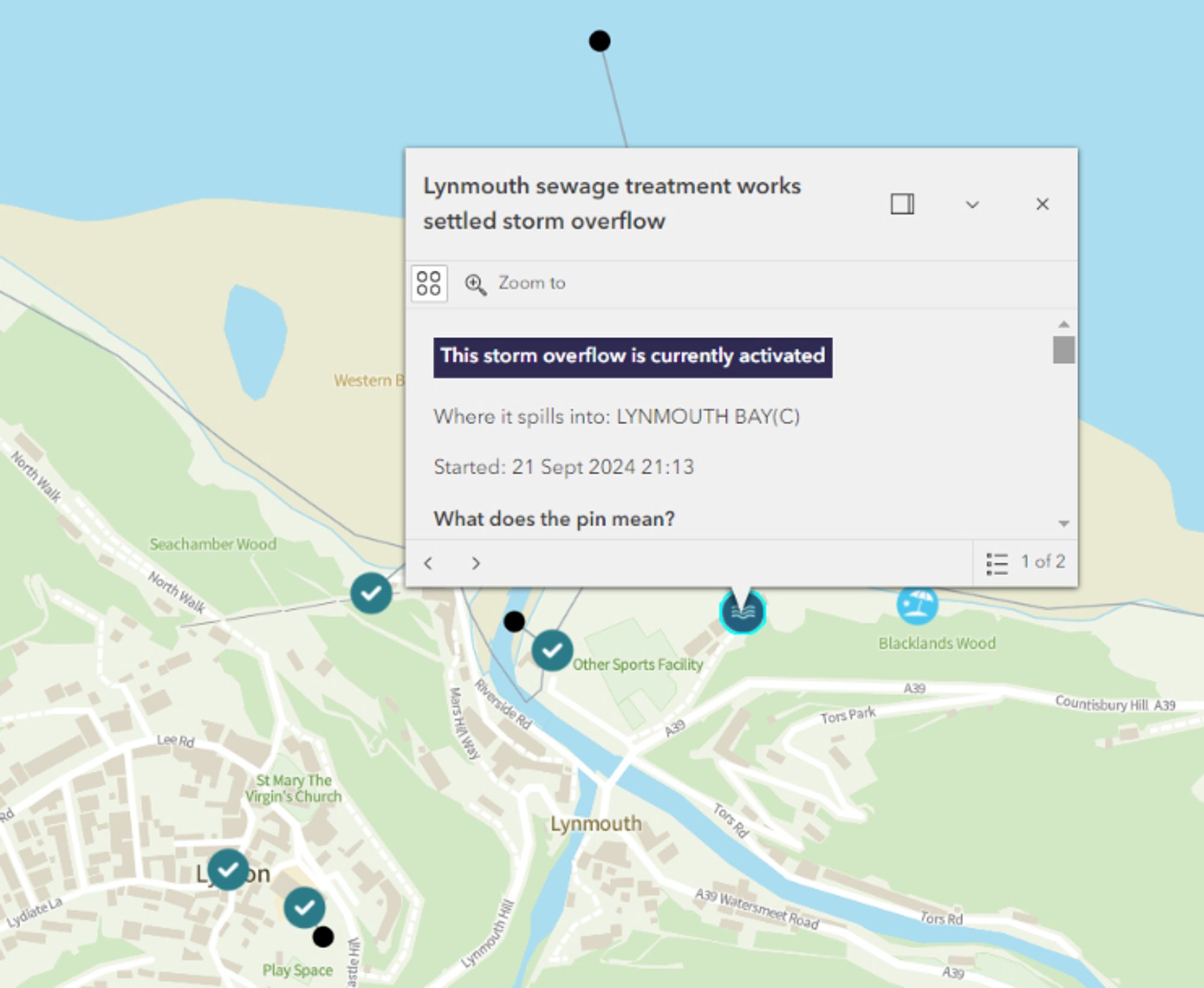Image resolution: width=1204 pixels, height=988 pixels.
Task: Select the checkmark pin near North Walk
Action: [x=371, y=593]
